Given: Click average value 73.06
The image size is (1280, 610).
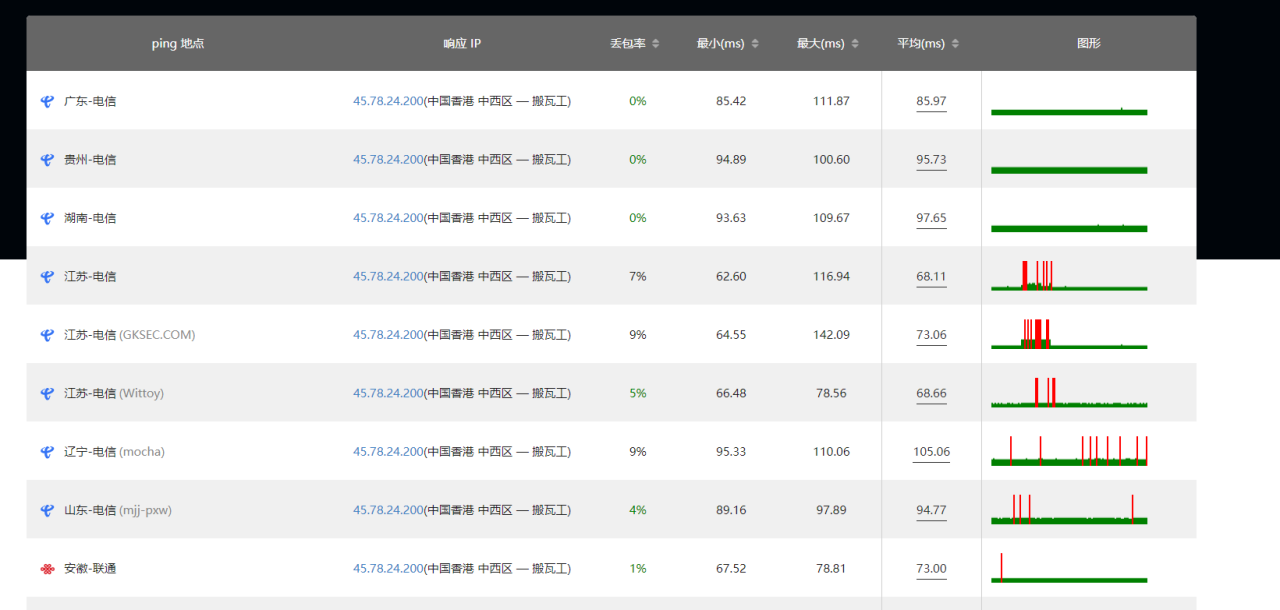Looking at the screenshot, I should tap(931, 335).
